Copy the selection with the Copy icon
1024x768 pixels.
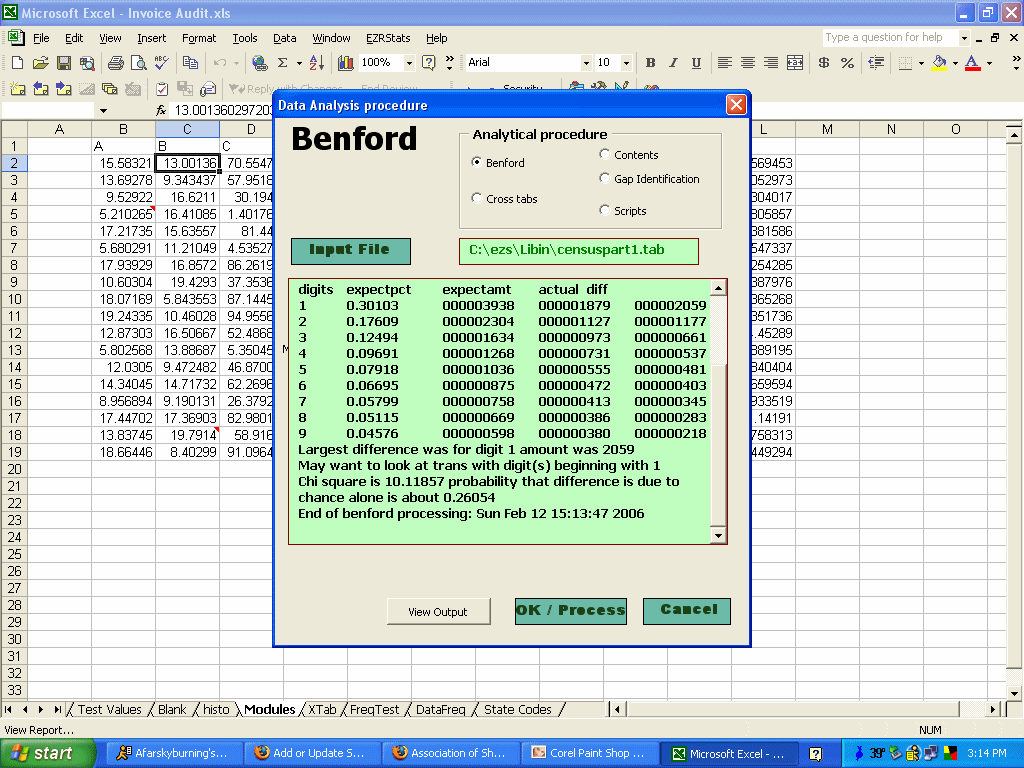tap(190, 63)
